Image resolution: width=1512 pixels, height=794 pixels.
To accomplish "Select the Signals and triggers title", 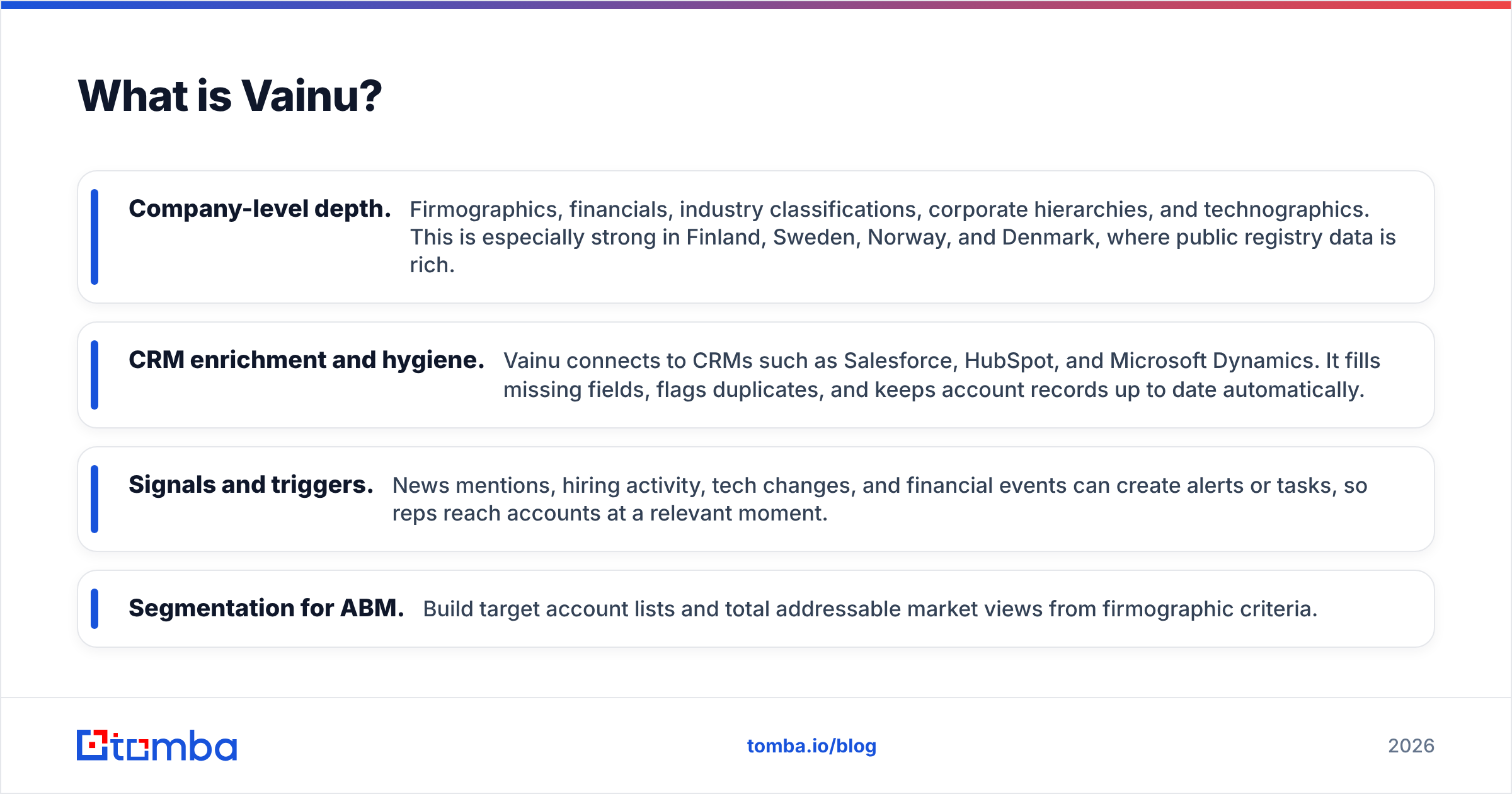I will point(251,485).
